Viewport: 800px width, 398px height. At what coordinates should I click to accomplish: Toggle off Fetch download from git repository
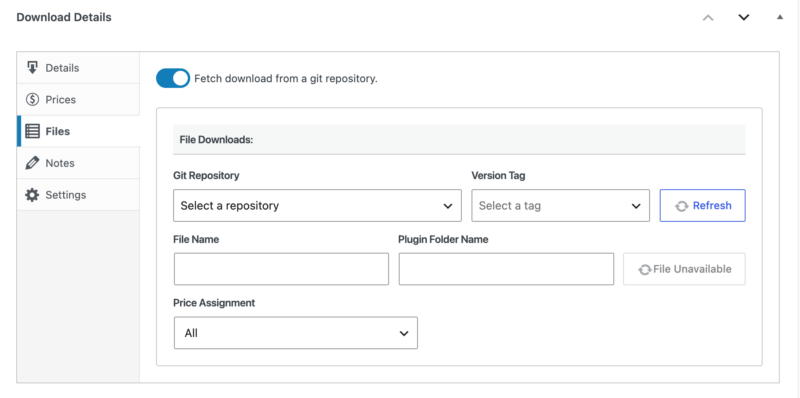click(x=172, y=79)
